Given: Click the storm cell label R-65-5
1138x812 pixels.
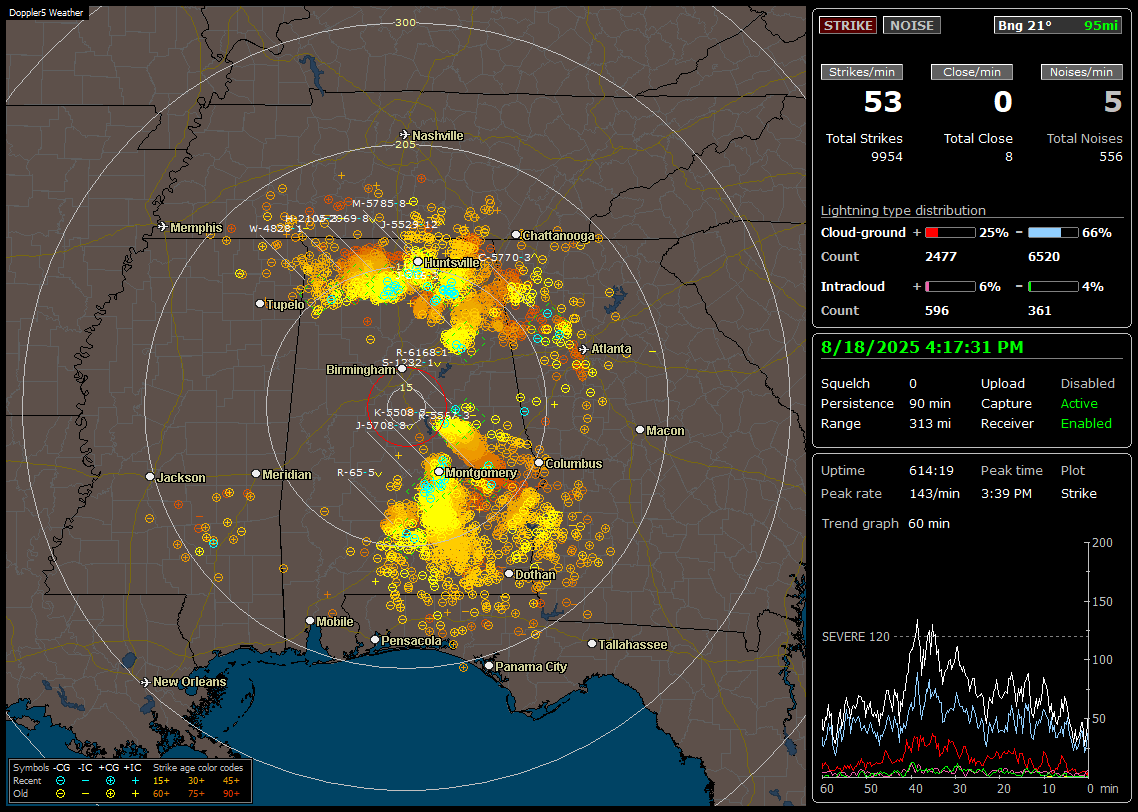Looking at the screenshot, I should [356, 472].
